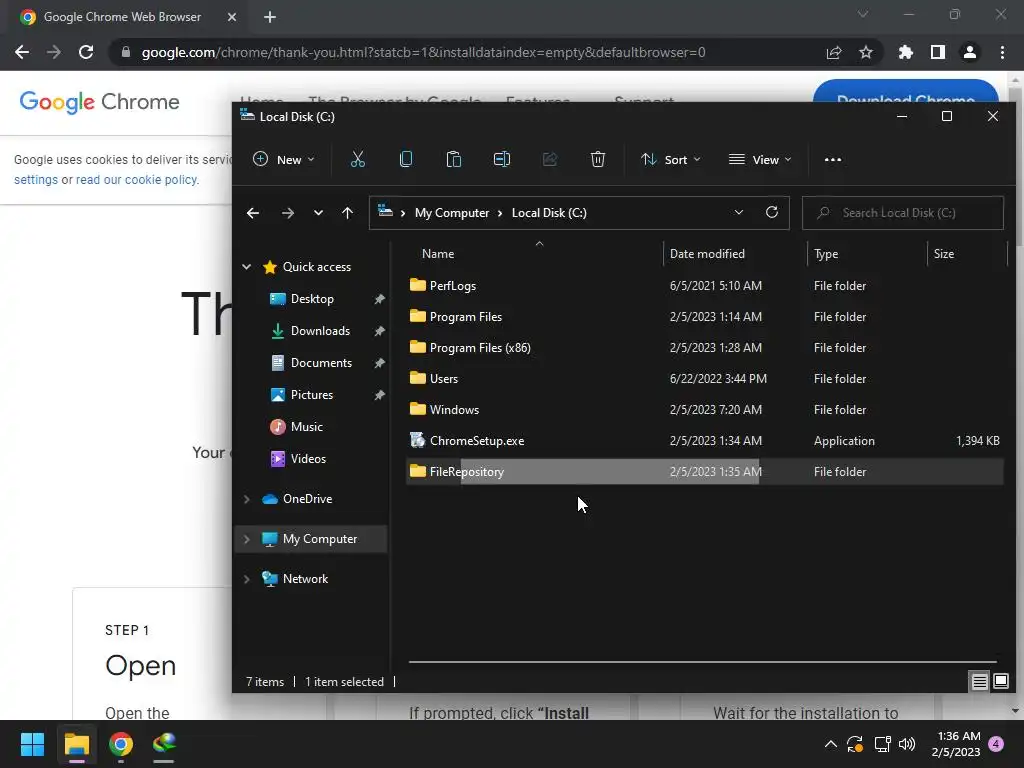
Task: Share this page icon in address bar
Action: click(834, 52)
